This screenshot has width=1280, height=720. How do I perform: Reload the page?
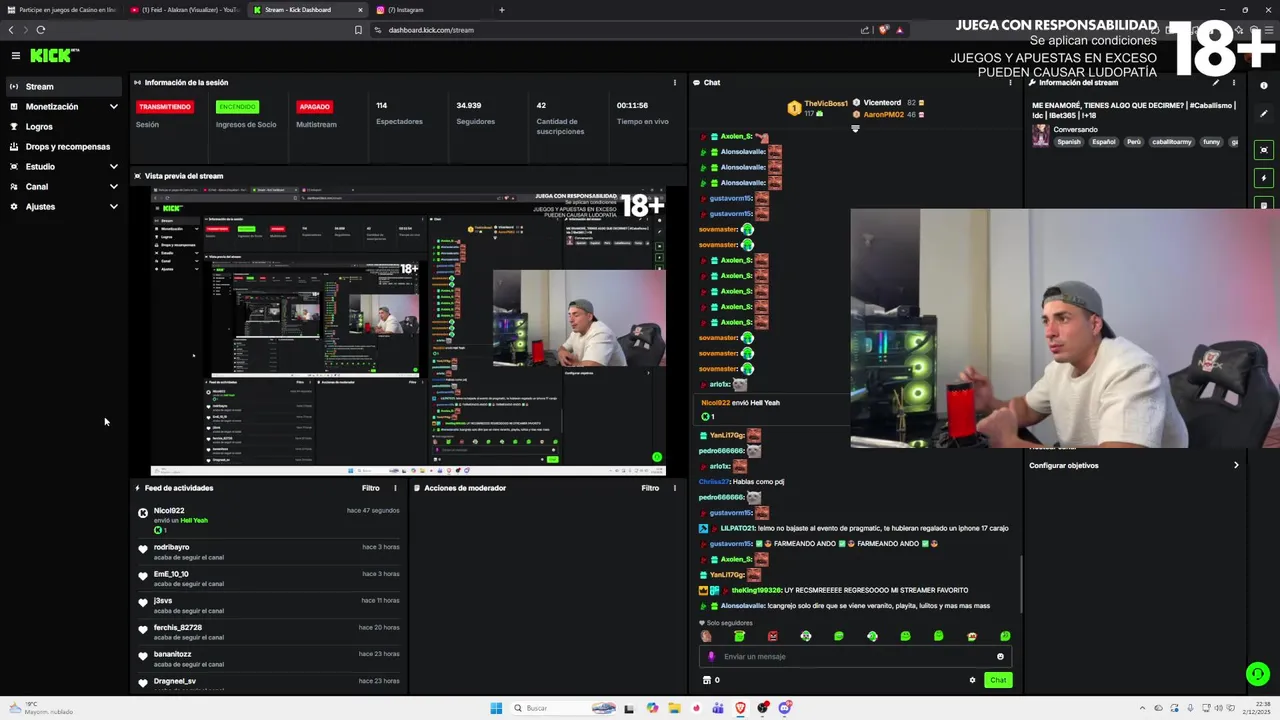click(40, 30)
